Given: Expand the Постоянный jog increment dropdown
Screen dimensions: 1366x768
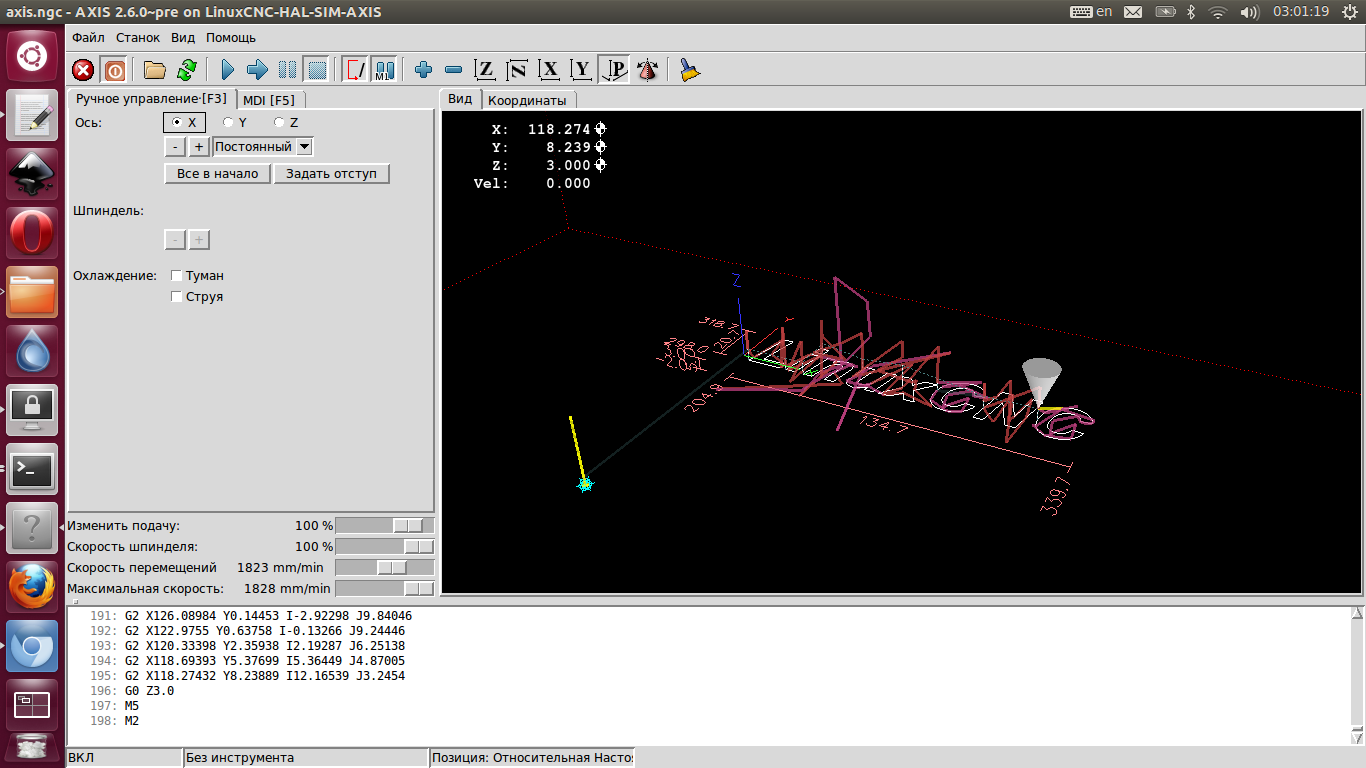Looking at the screenshot, I should 305,147.
